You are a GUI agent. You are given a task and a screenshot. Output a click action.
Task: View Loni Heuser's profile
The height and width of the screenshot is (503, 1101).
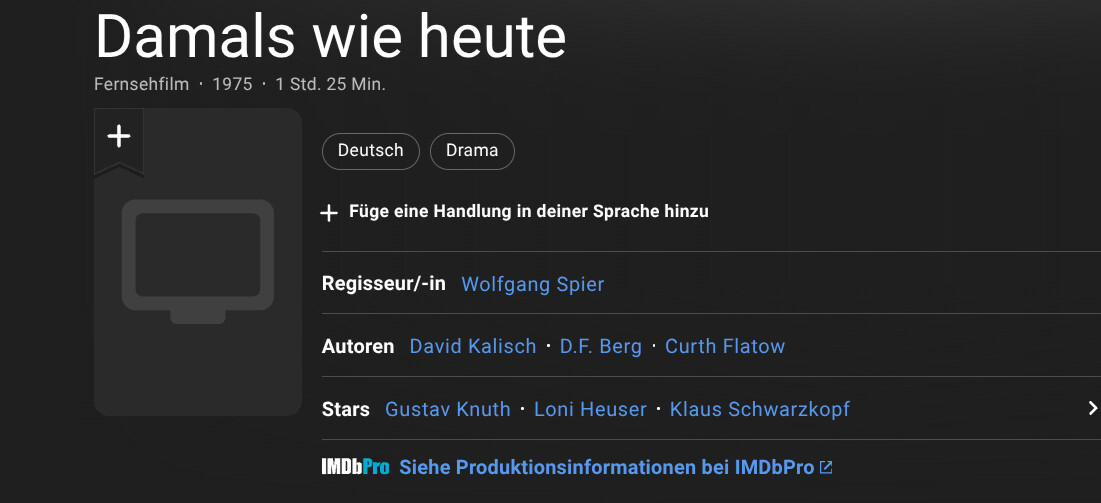pyautogui.click(x=590, y=409)
